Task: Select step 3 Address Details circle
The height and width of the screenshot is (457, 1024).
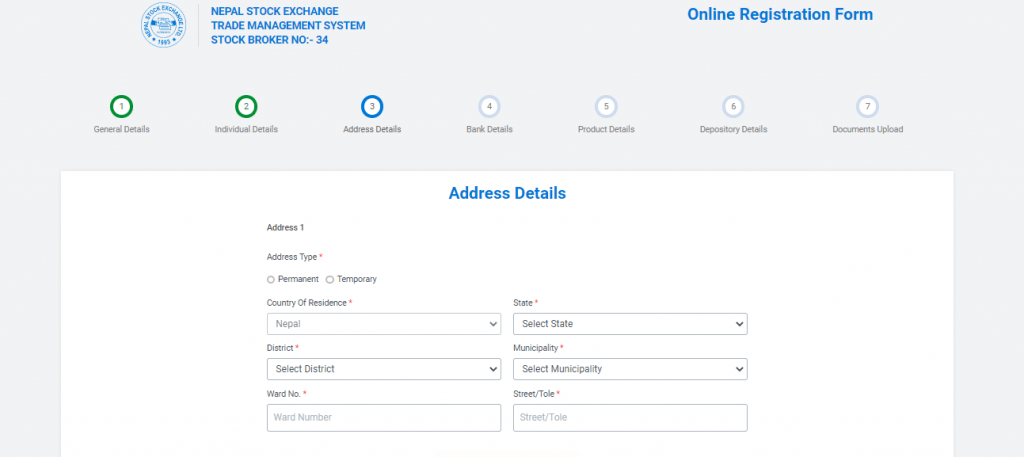Action: [x=372, y=106]
